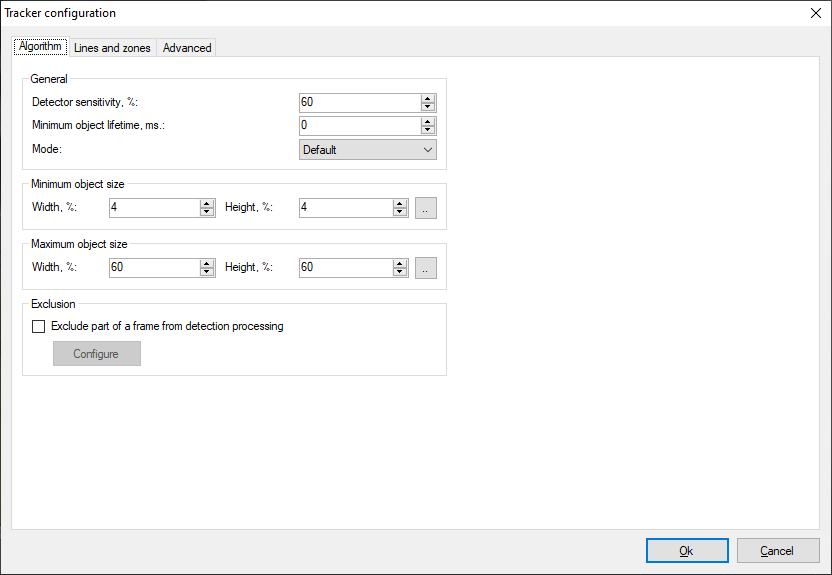Decrease Detector sensitivity using down arrow

click(428, 107)
